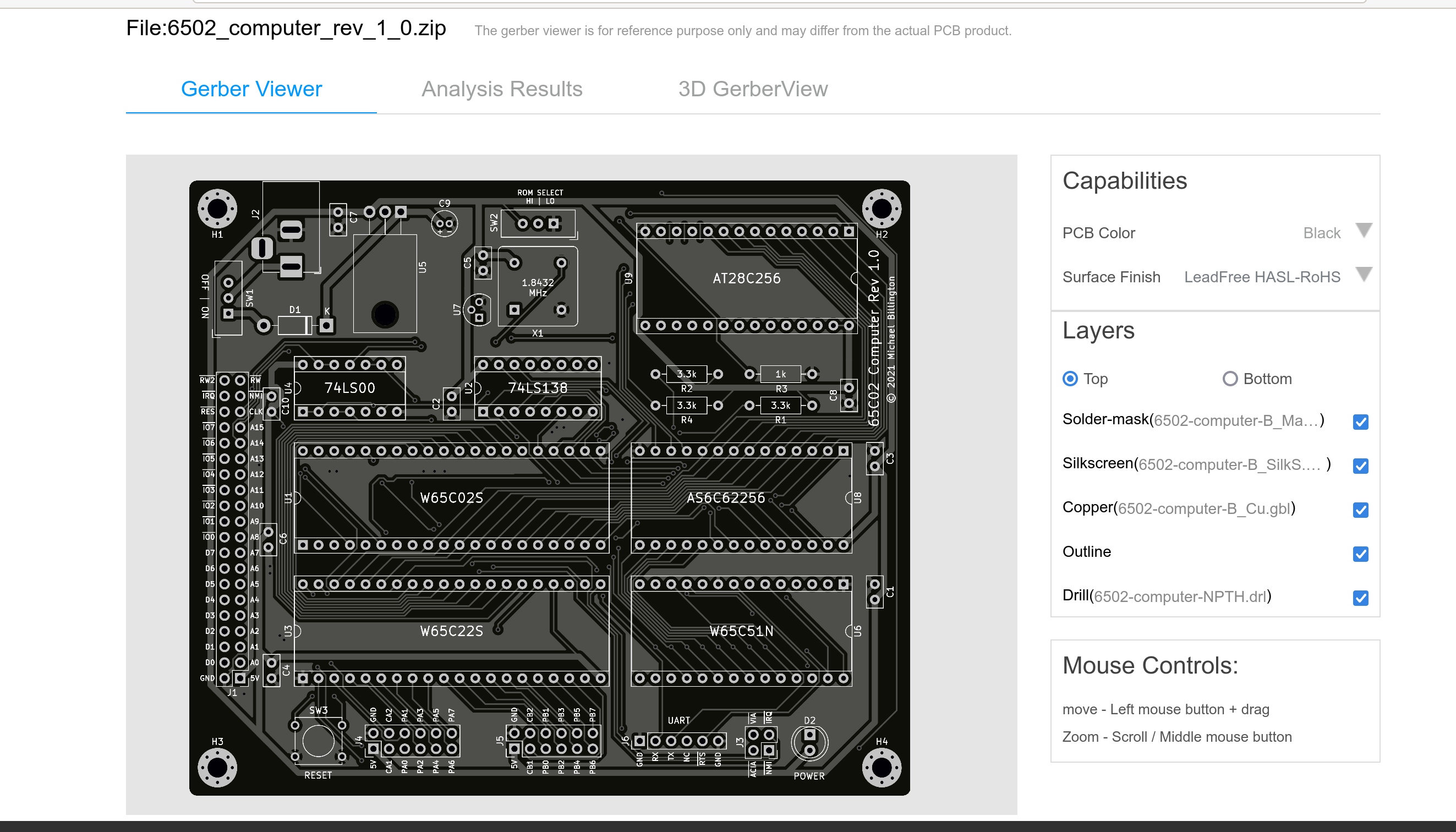Toggle the Silkscreen layer checkbox
The image size is (1456, 832).
tap(1361, 466)
